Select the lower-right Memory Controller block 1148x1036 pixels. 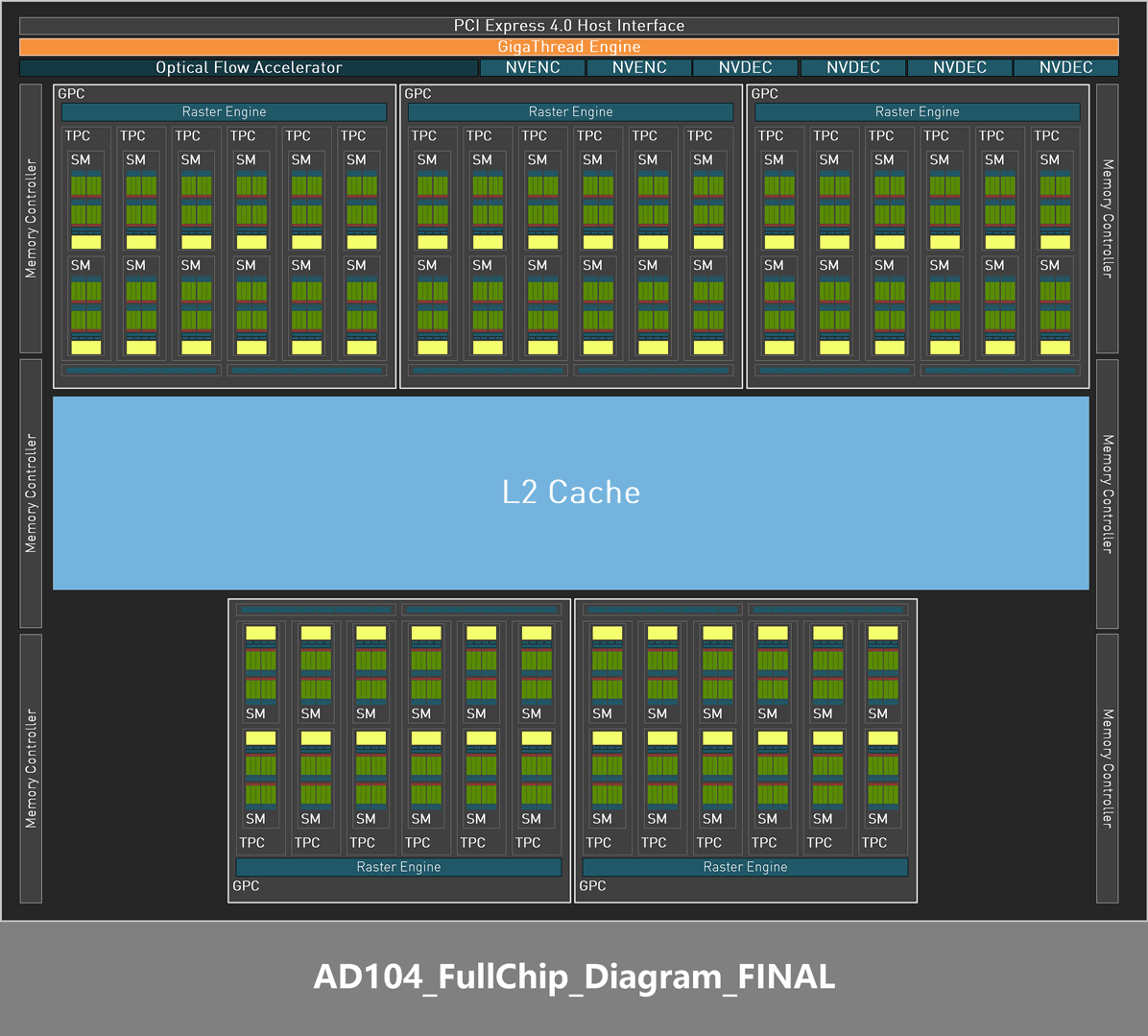pyautogui.click(x=1108, y=769)
